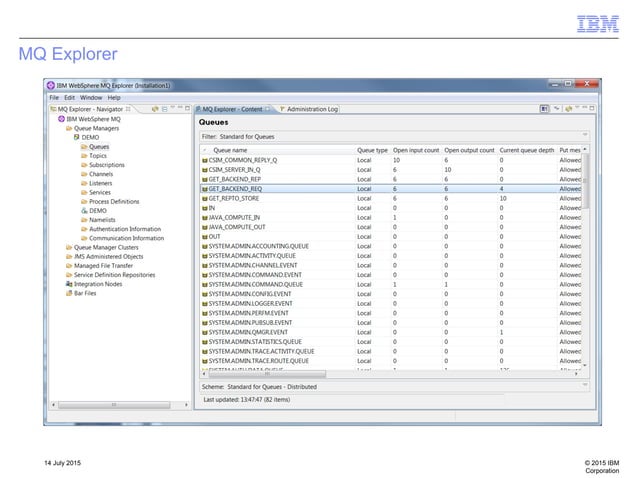Select the JMS Administered Objects folder icon
This screenshot has height=478, width=638.
pyautogui.click(x=69, y=256)
